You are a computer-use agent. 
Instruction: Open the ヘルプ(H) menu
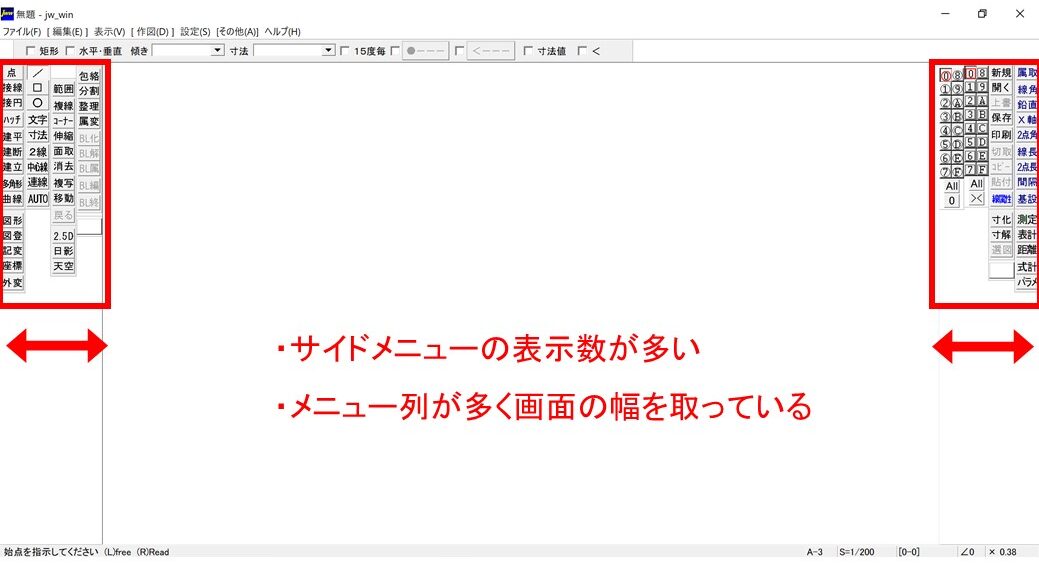click(282, 32)
